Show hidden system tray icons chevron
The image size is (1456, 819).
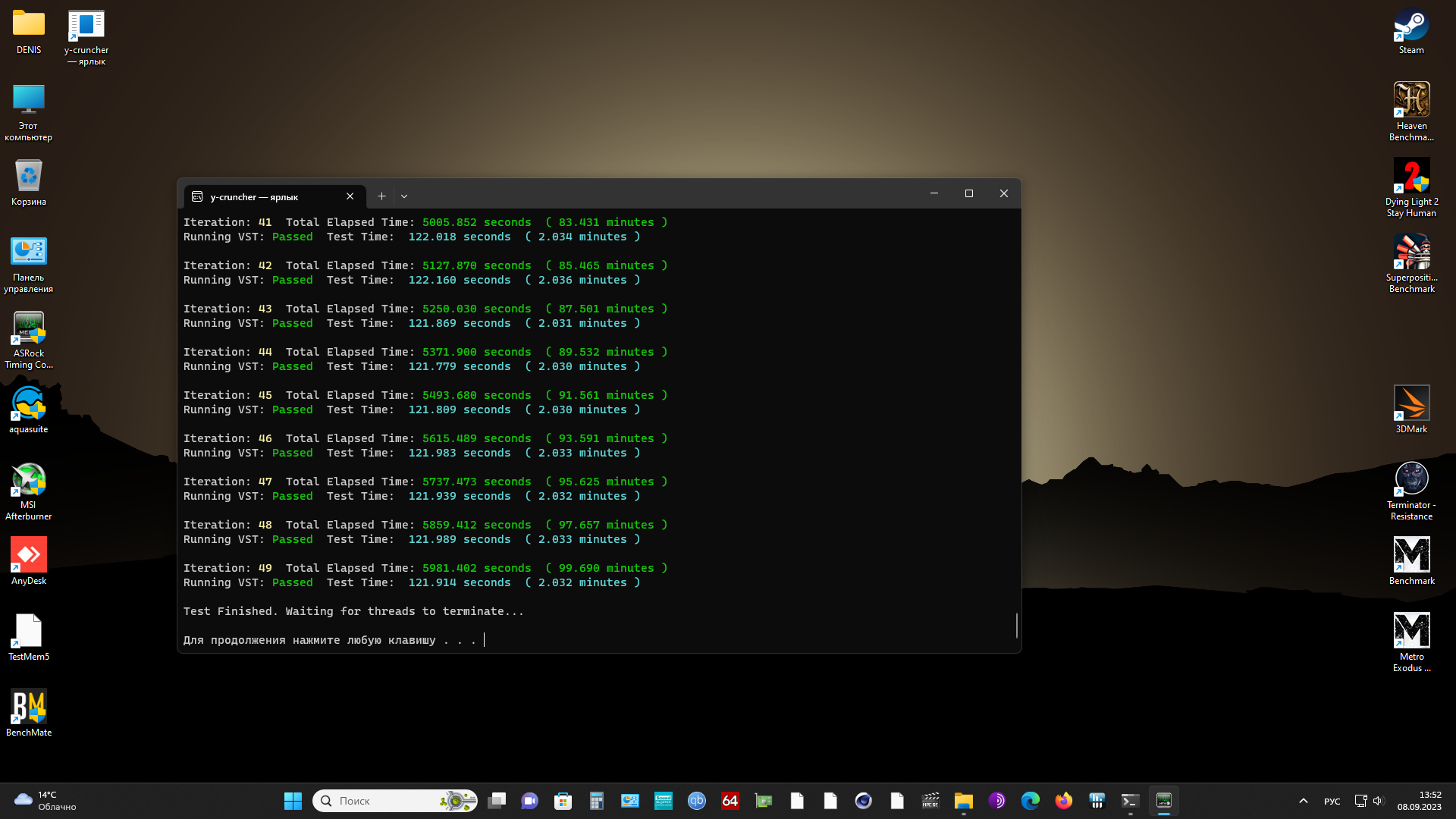pyautogui.click(x=1303, y=801)
